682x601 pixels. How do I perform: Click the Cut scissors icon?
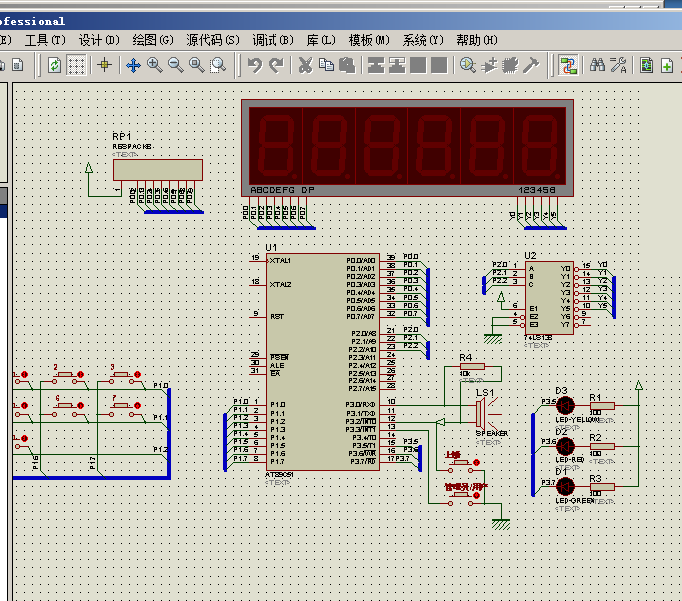[305, 65]
